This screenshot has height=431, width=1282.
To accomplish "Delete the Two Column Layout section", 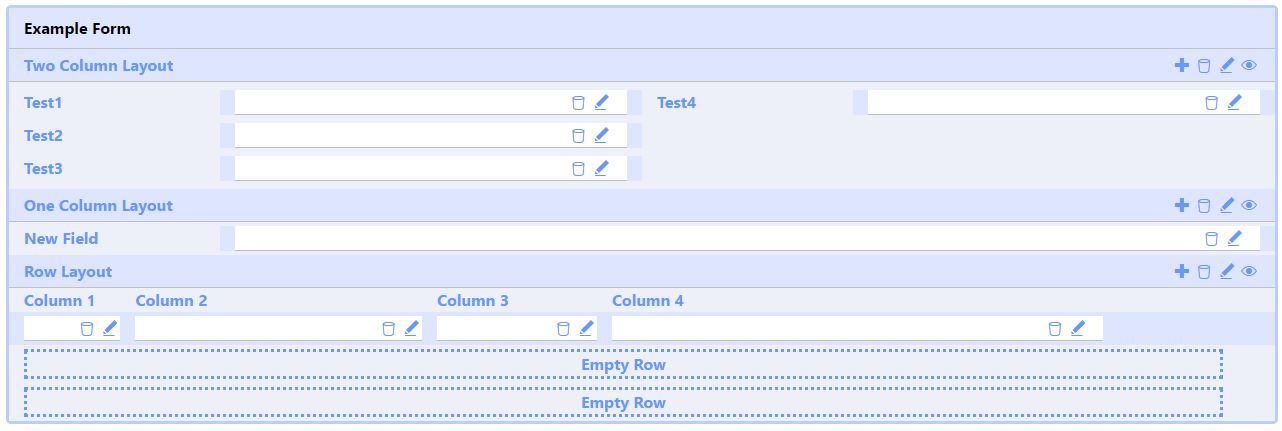I will (x=1204, y=66).
